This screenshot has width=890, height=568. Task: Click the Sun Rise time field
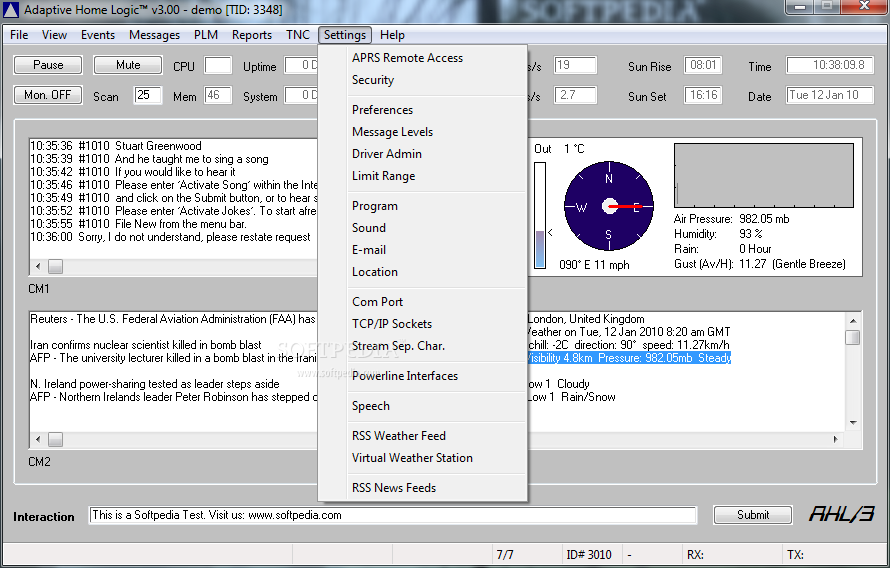(703, 65)
